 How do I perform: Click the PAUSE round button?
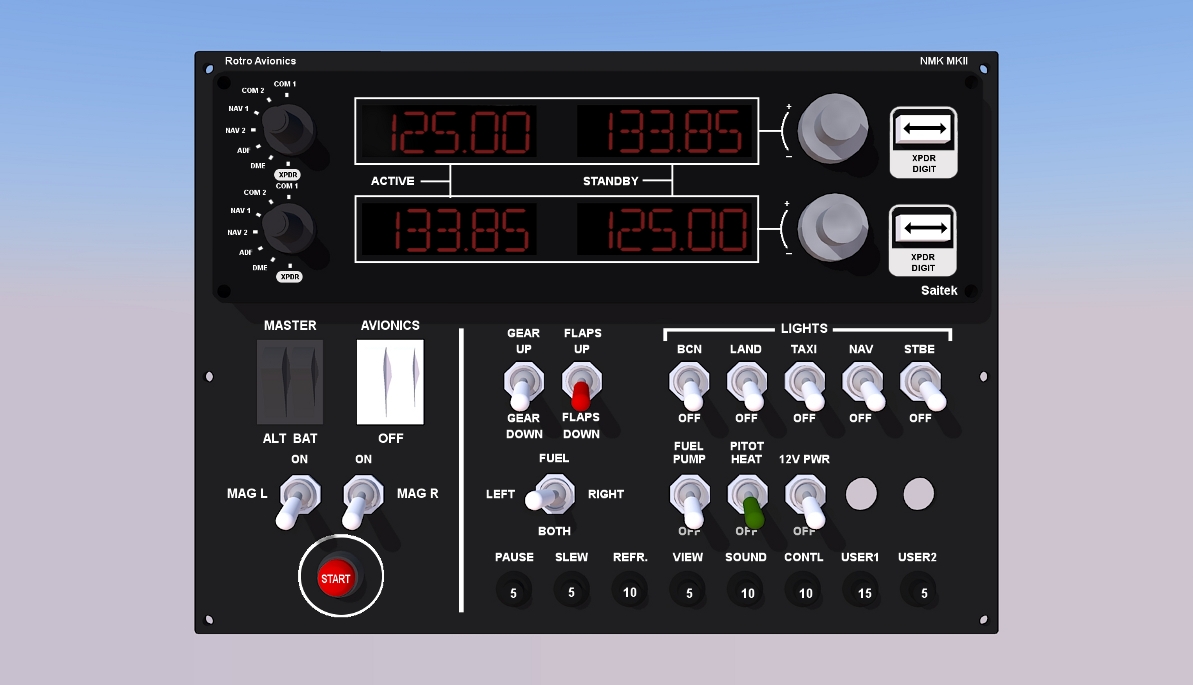(514, 592)
